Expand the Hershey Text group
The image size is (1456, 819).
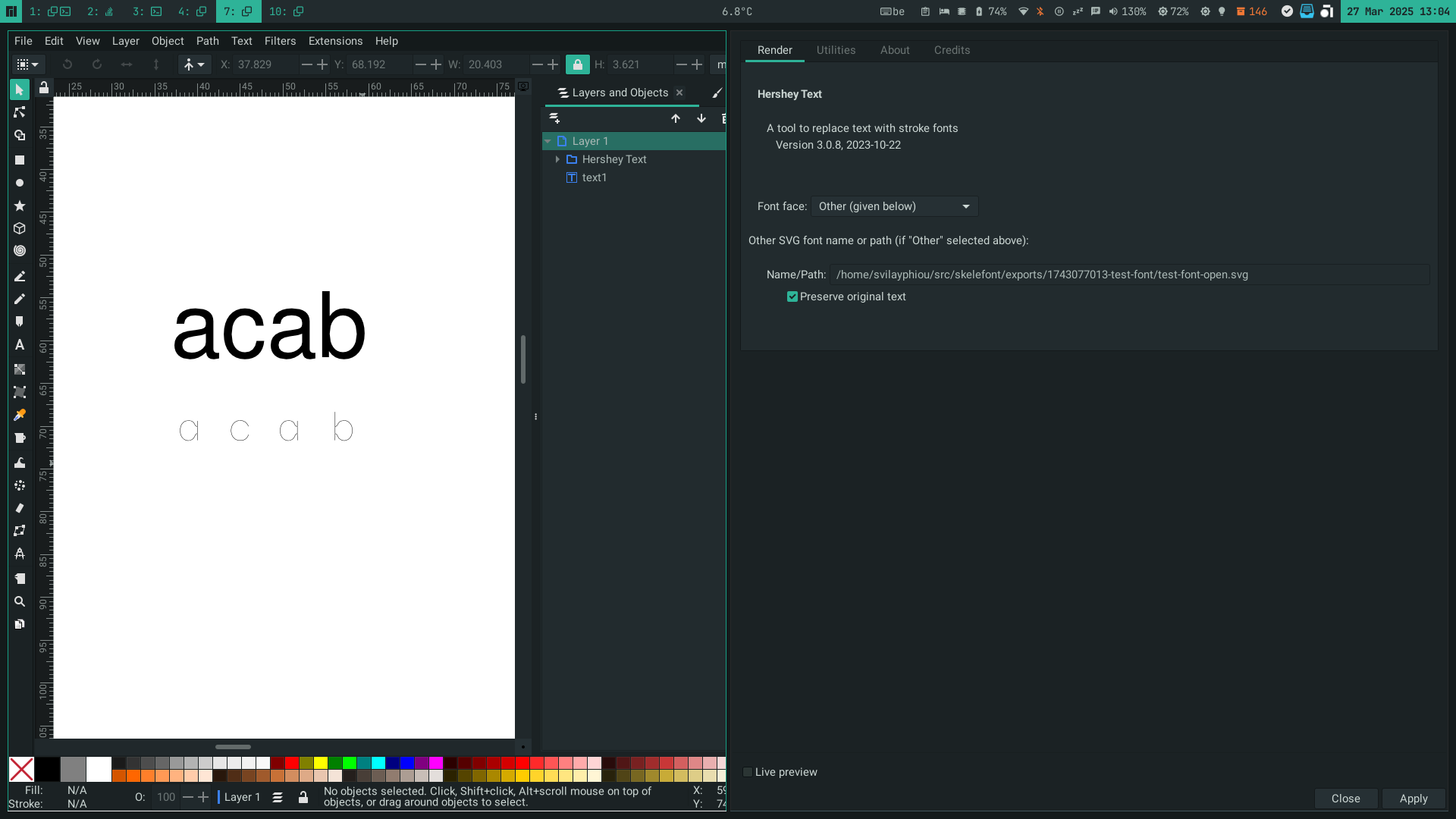point(557,159)
